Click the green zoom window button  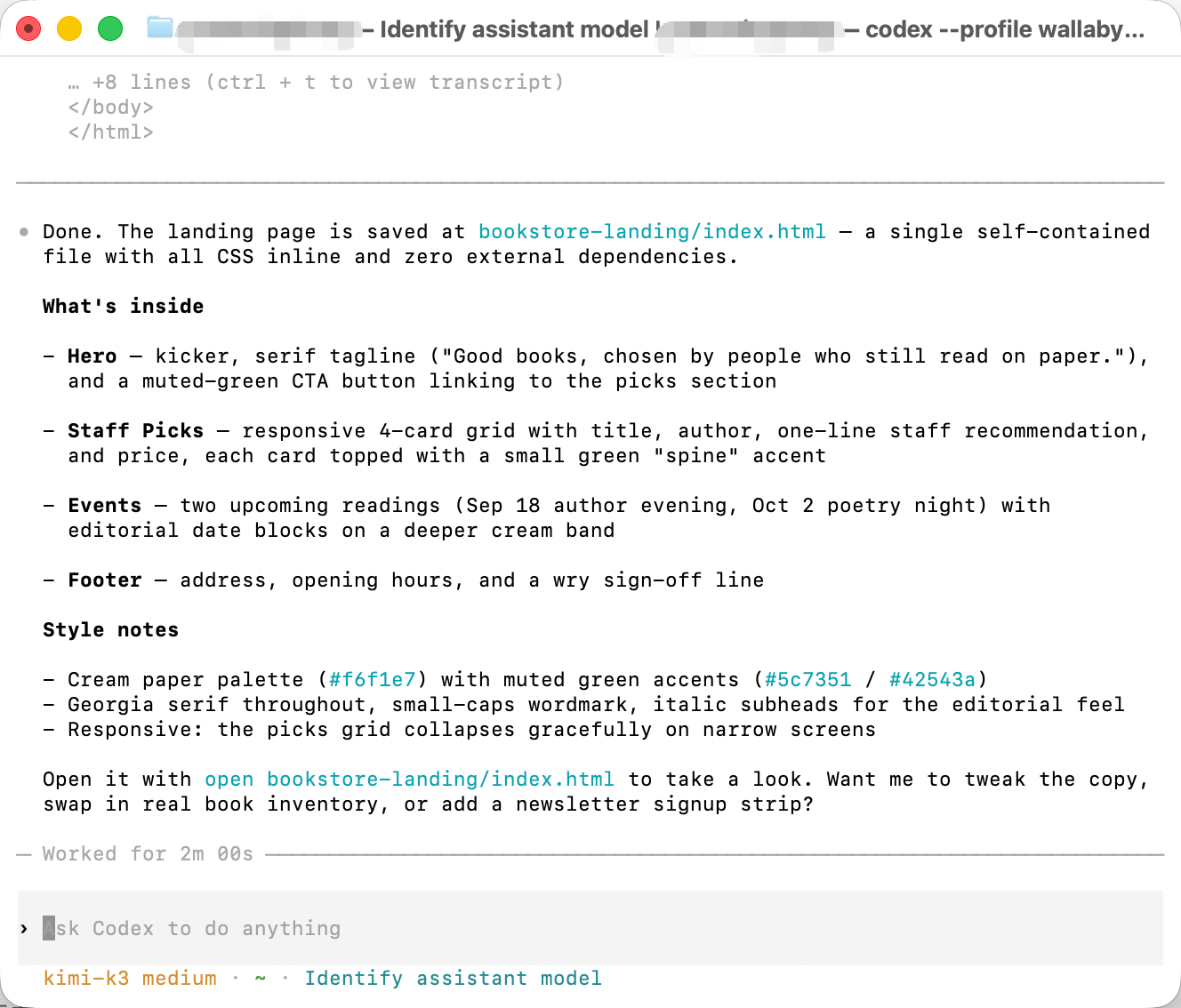110,28
